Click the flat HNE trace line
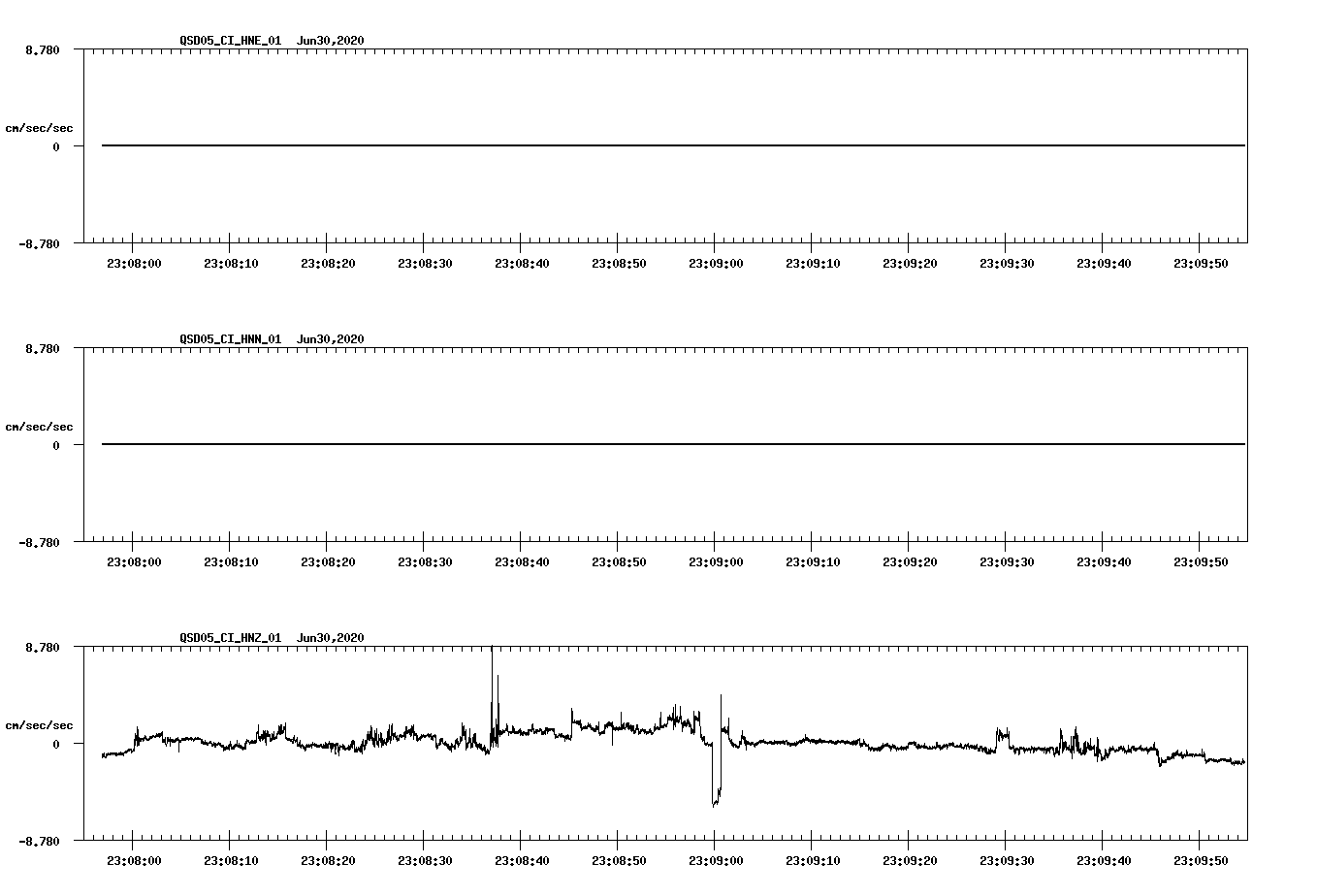This screenshot has height=896, width=1317. [x=673, y=145]
